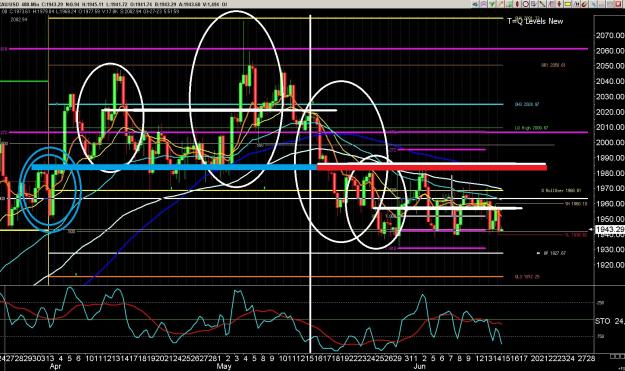
Task: Click the 'Apr' month label on time axis
Action: point(55,366)
